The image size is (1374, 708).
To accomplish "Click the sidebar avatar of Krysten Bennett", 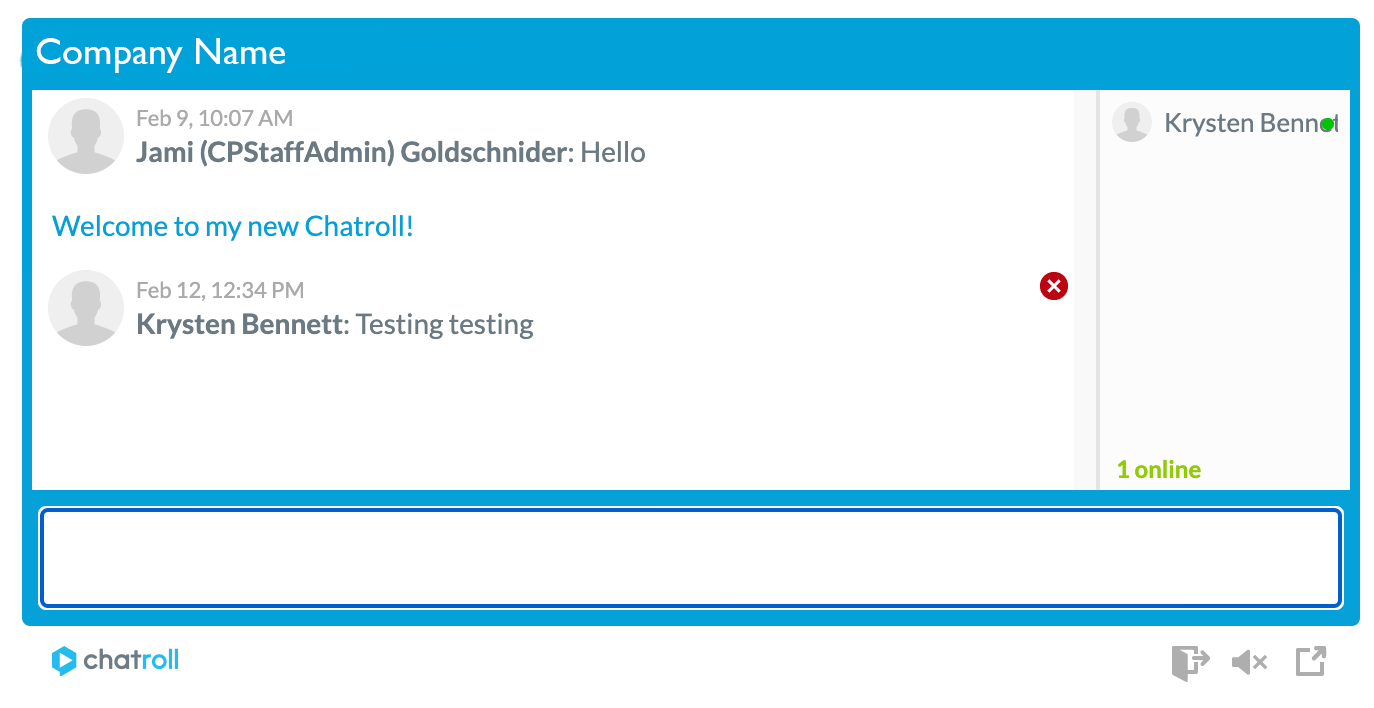I will pyautogui.click(x=1132, y=123).
